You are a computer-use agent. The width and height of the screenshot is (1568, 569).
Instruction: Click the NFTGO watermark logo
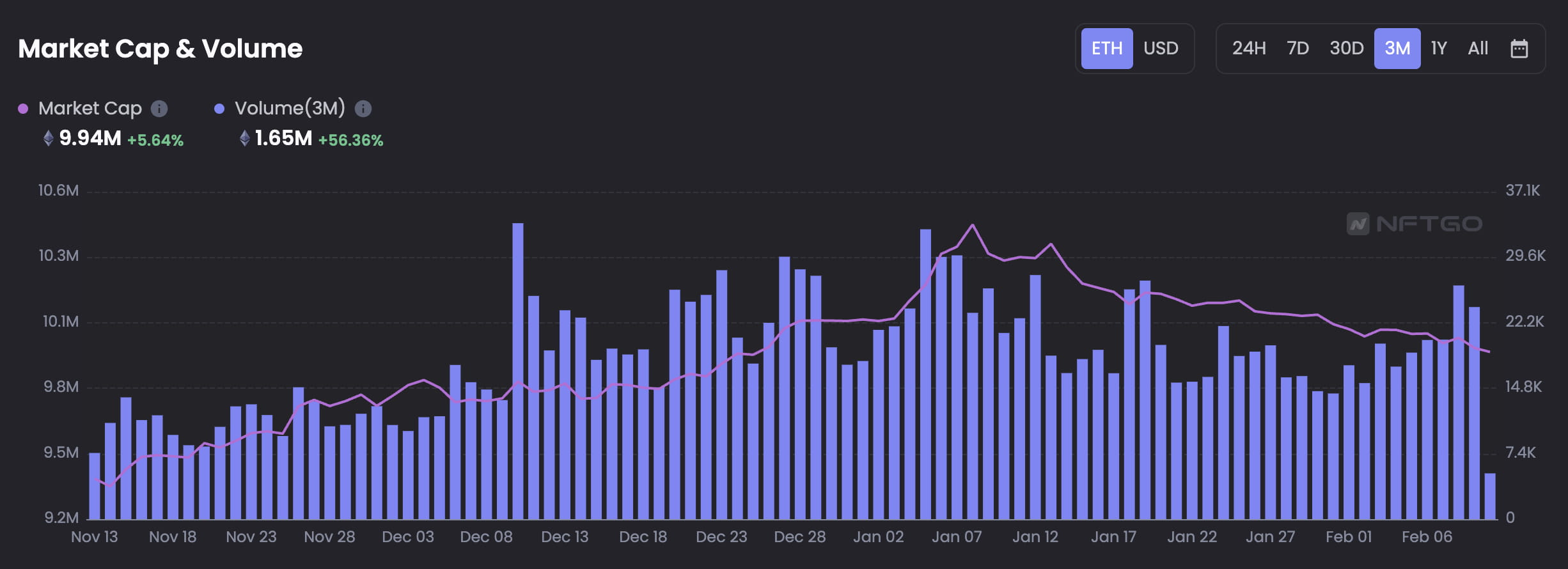pyautogui.click(x=1414, y=224)
